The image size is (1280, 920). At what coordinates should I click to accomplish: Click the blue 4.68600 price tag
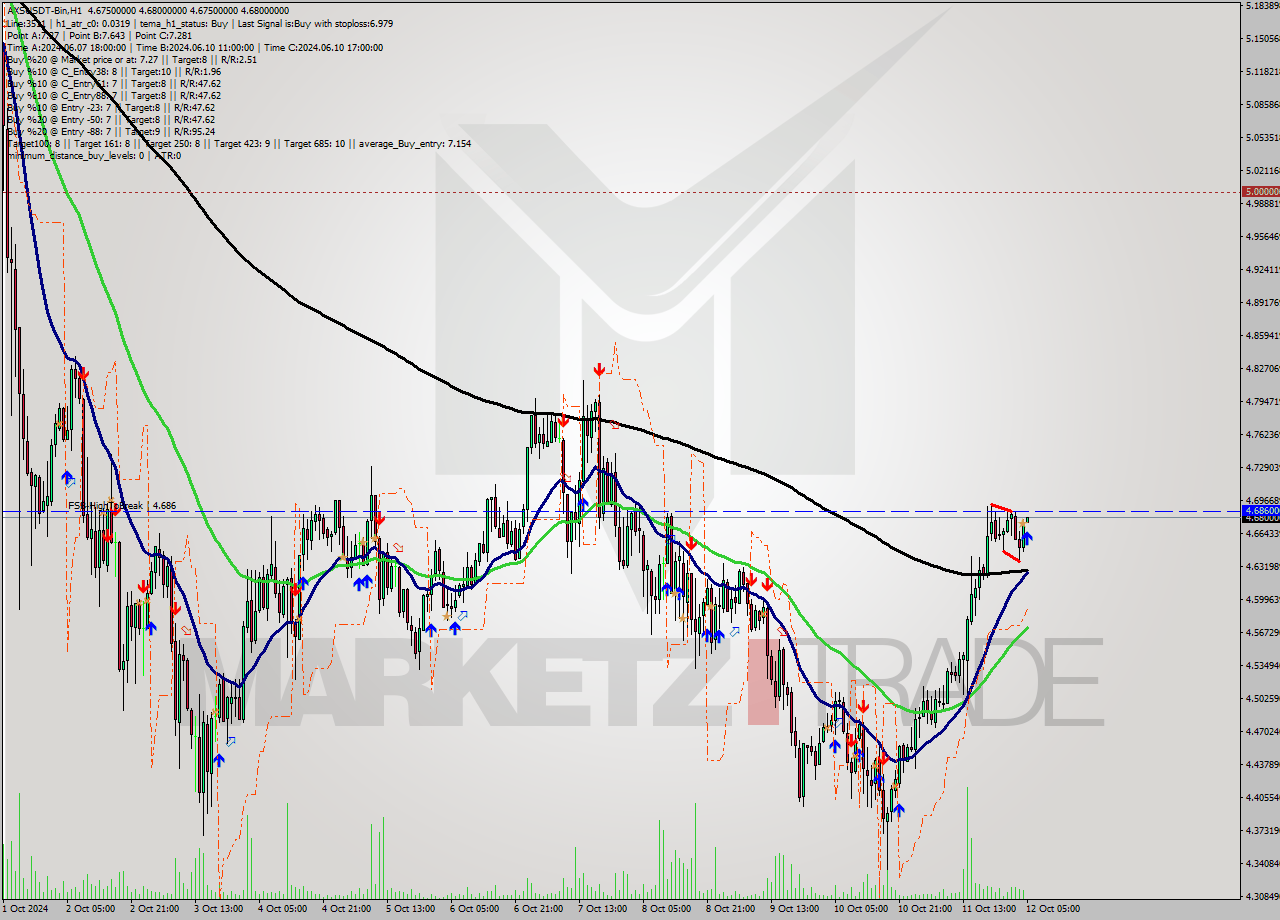(1260, 510)
